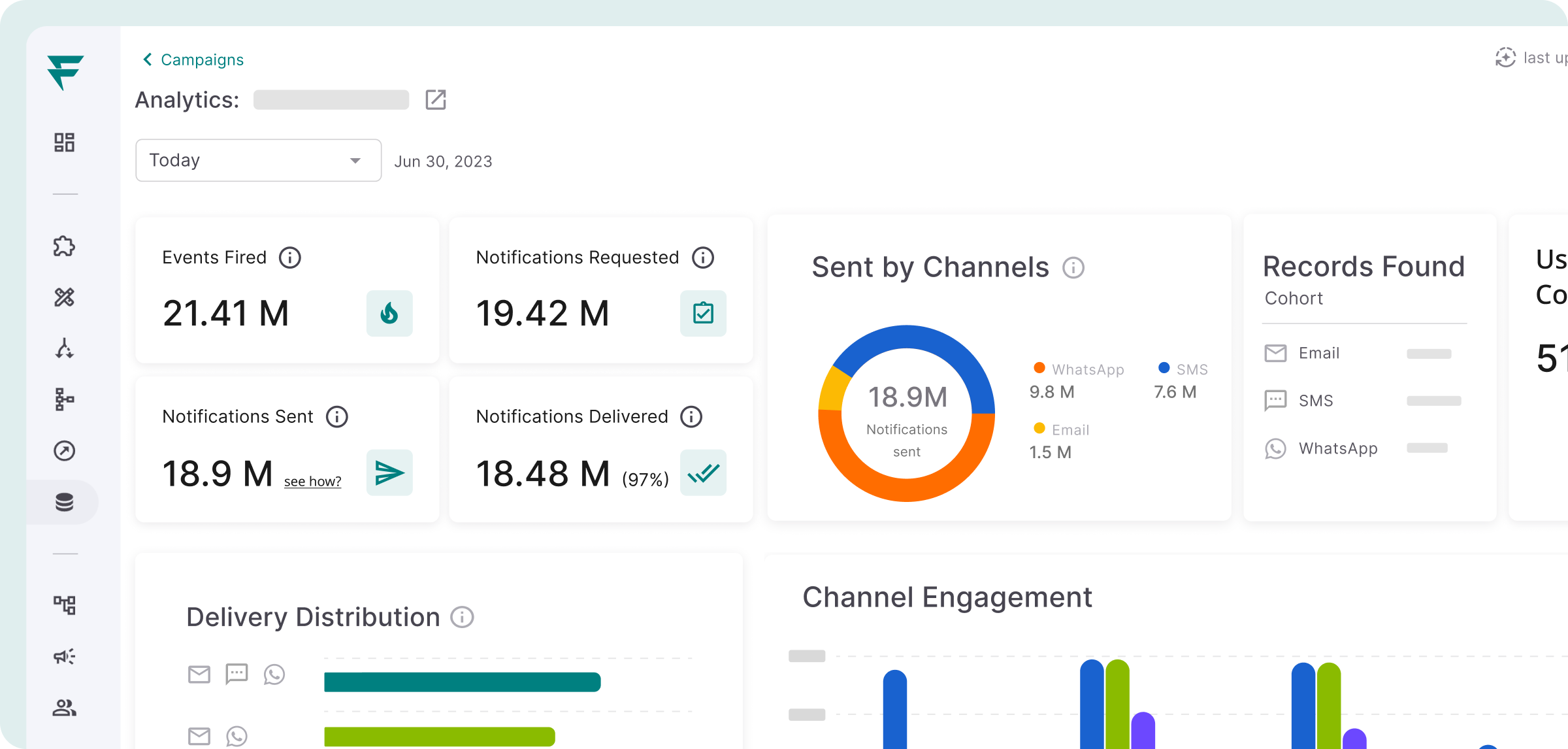Select Email row in Records Found
Screen dimensions: 1568x749
pyautogui.click(x=1318, y=354)
